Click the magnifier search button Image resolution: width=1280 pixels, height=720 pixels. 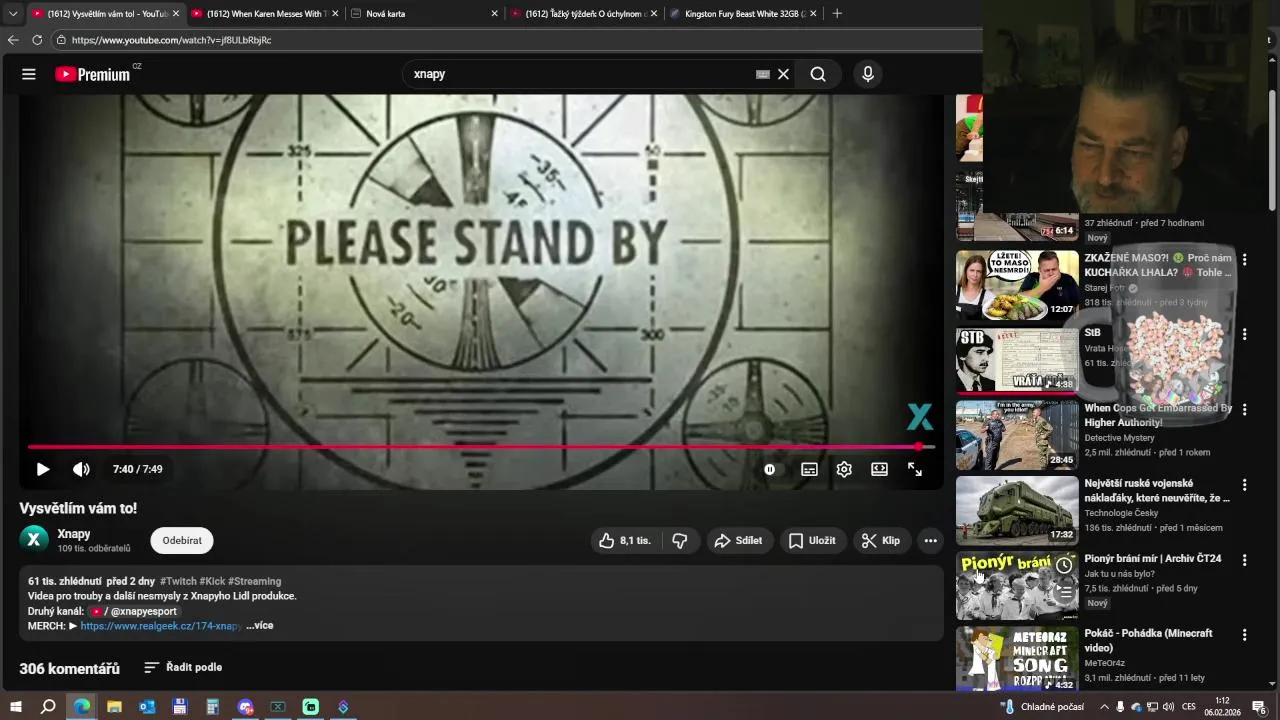click(818, 74)
